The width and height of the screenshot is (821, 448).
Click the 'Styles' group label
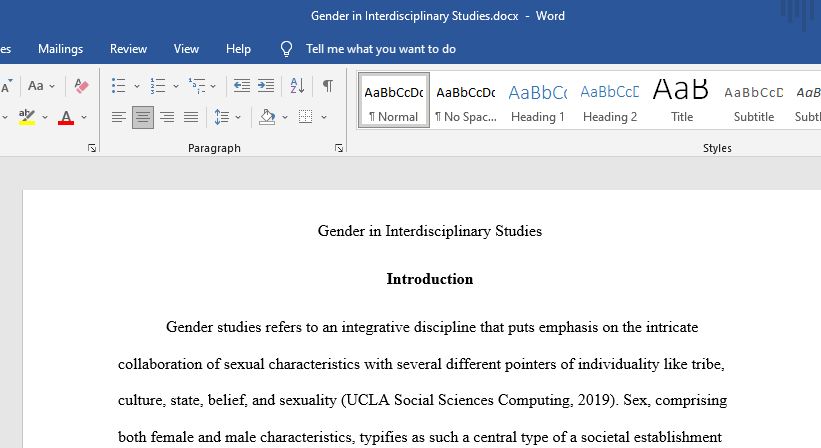pyautogui.click(x=717, y=148)
